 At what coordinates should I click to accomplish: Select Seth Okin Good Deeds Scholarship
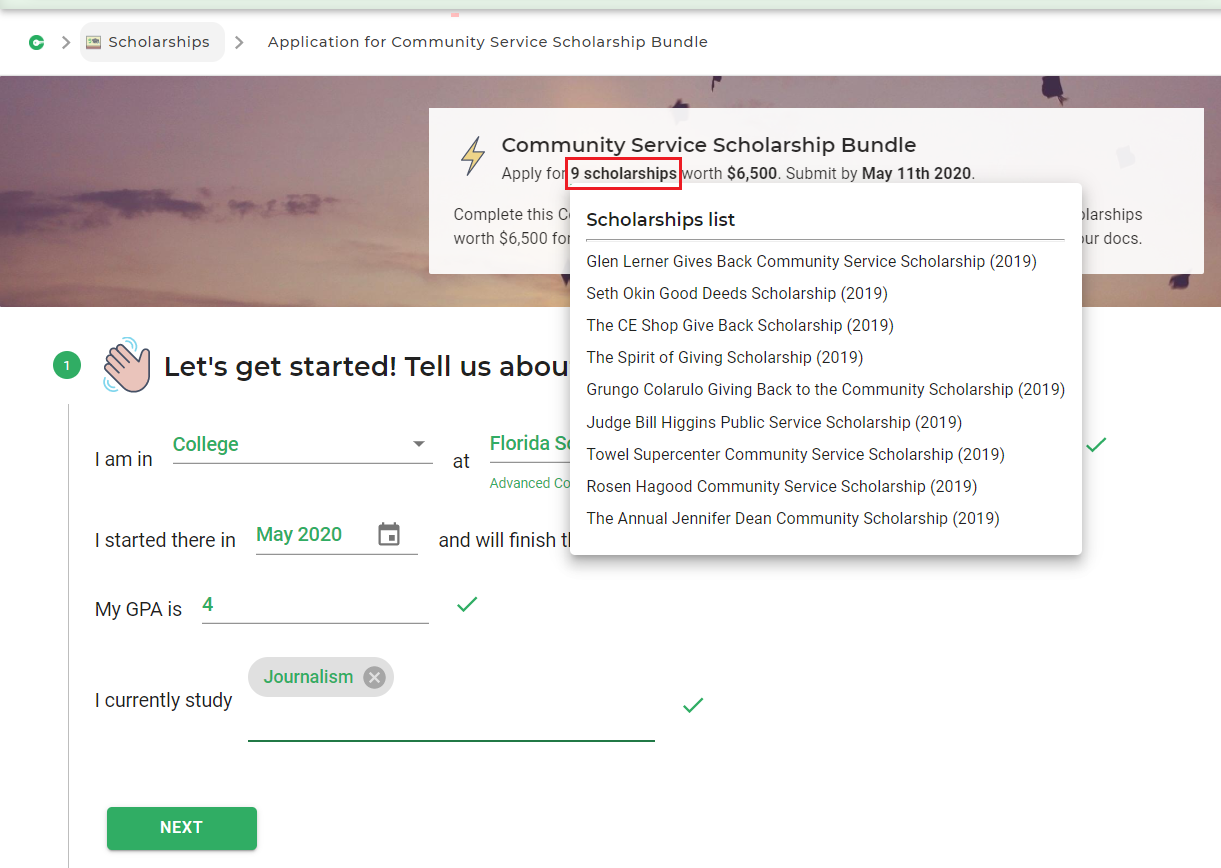pos(736,294)
